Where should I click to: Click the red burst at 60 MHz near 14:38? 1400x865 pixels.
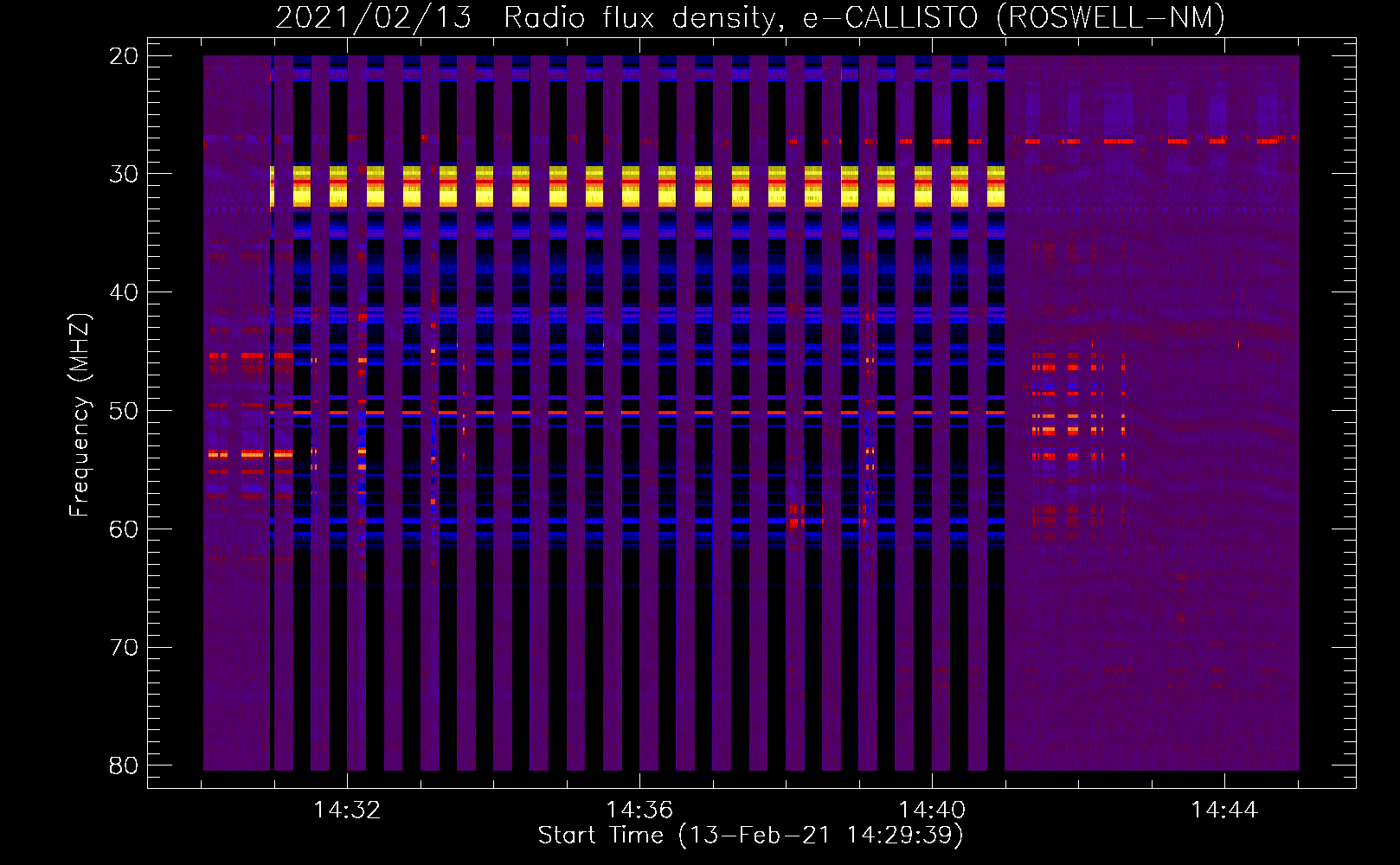[x=795, y=520]
